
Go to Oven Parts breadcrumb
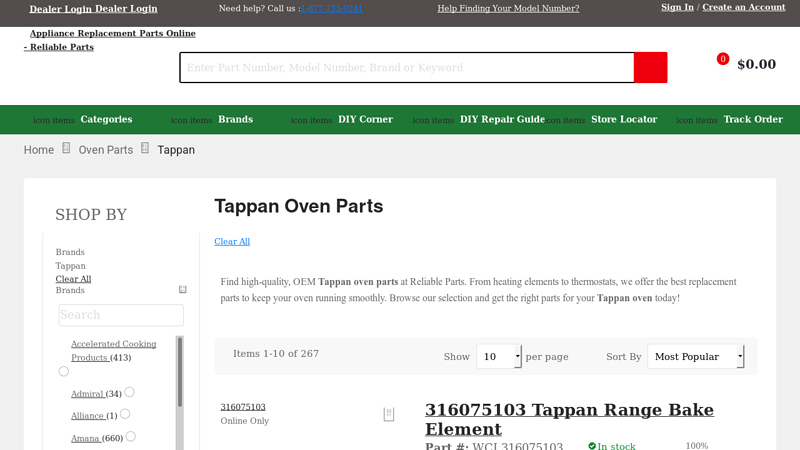(x=106, y=150)
